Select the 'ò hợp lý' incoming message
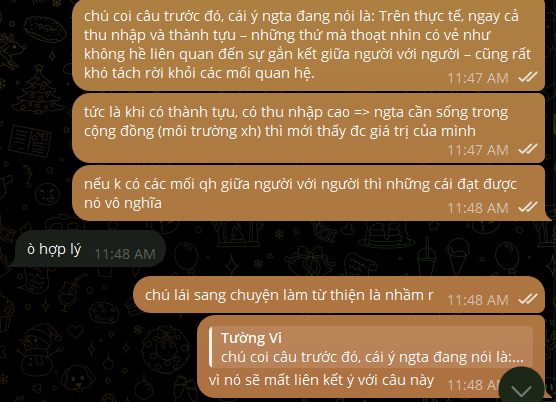This screenshot has height=402, width=556. coord(89,249)
